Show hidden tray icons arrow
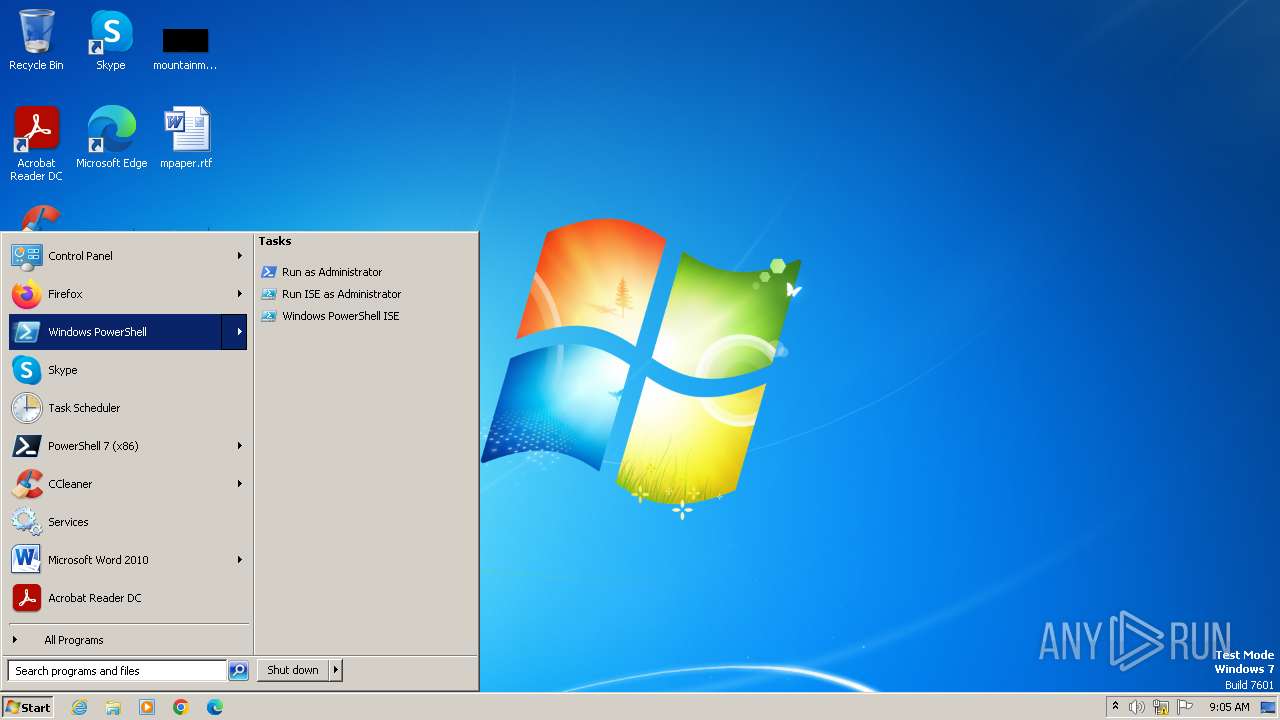Screen dimensions: 1280x720 [1115, 707]
